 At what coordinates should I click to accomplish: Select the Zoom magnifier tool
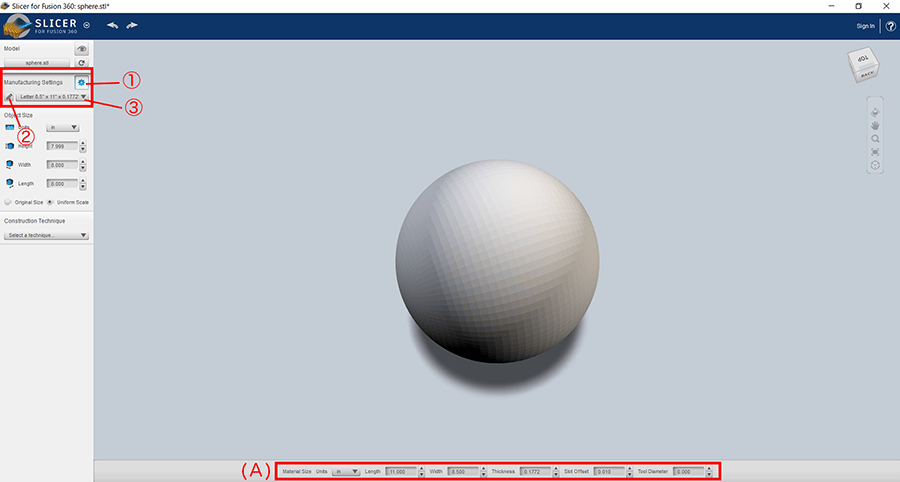tap(875, 139)
